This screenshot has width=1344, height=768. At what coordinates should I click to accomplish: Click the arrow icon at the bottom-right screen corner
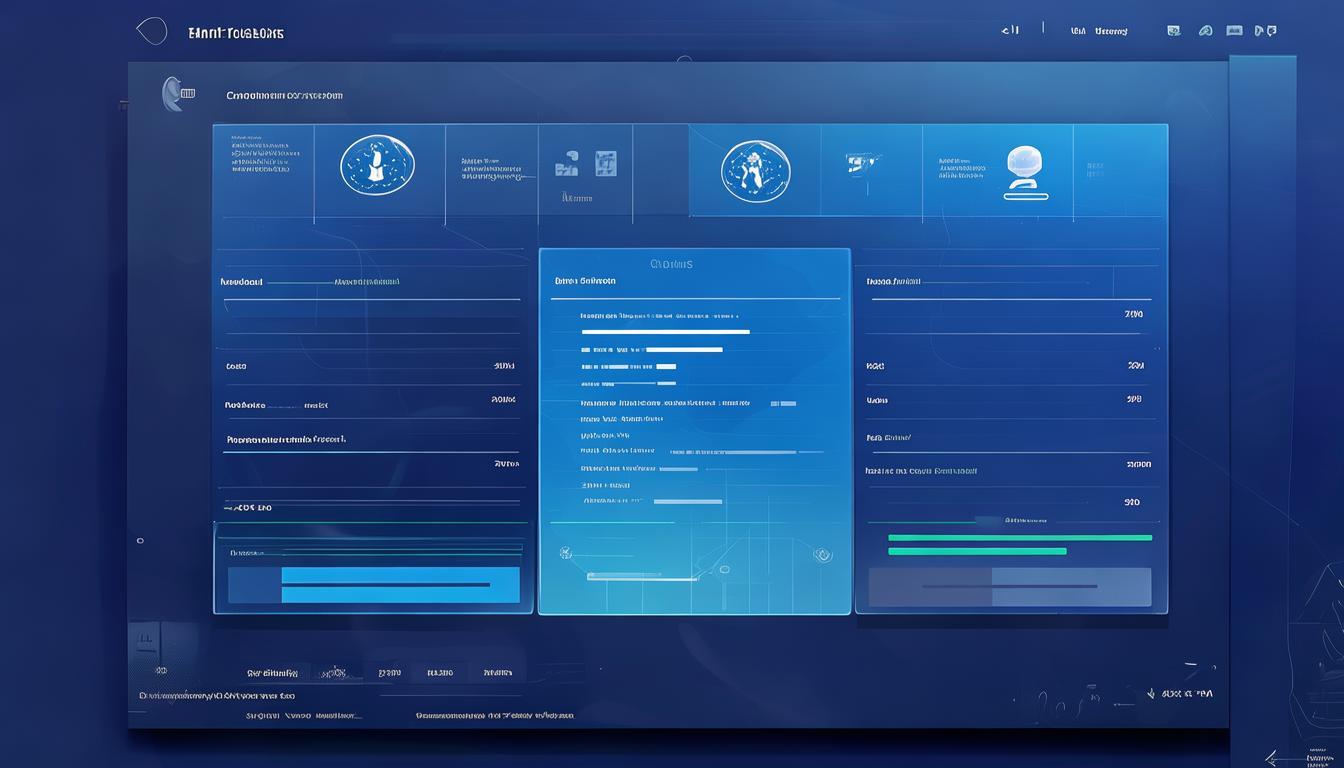pyautogui.click(x=1271, y=758)
